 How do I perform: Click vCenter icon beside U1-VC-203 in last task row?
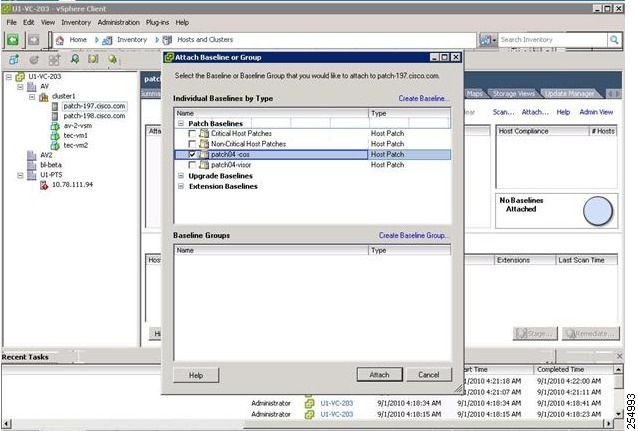(309, 414)
